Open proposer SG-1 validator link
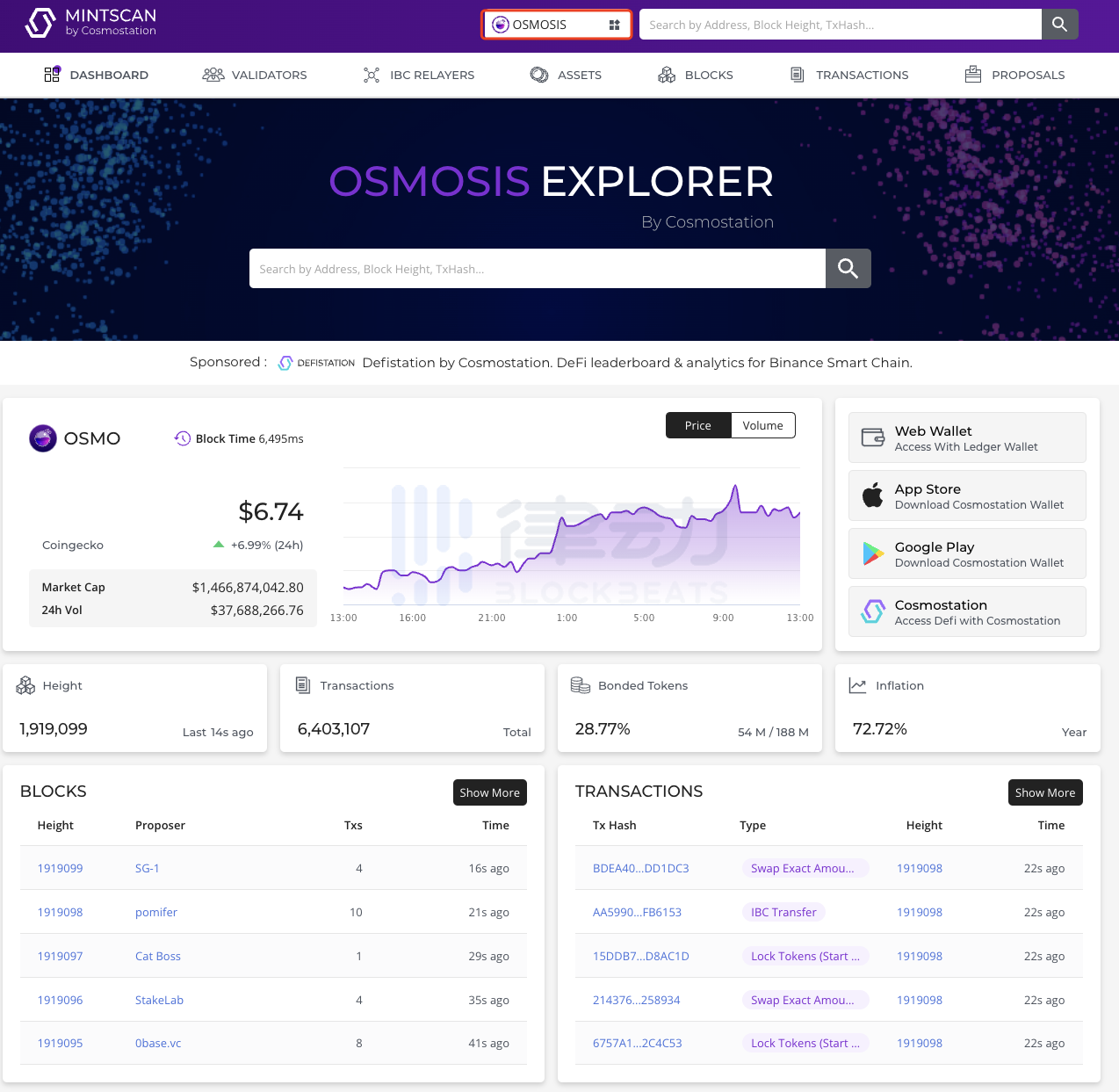The width and height of the screenshot is (1119, 1092). pyautogui.click(x=148, y=868)
